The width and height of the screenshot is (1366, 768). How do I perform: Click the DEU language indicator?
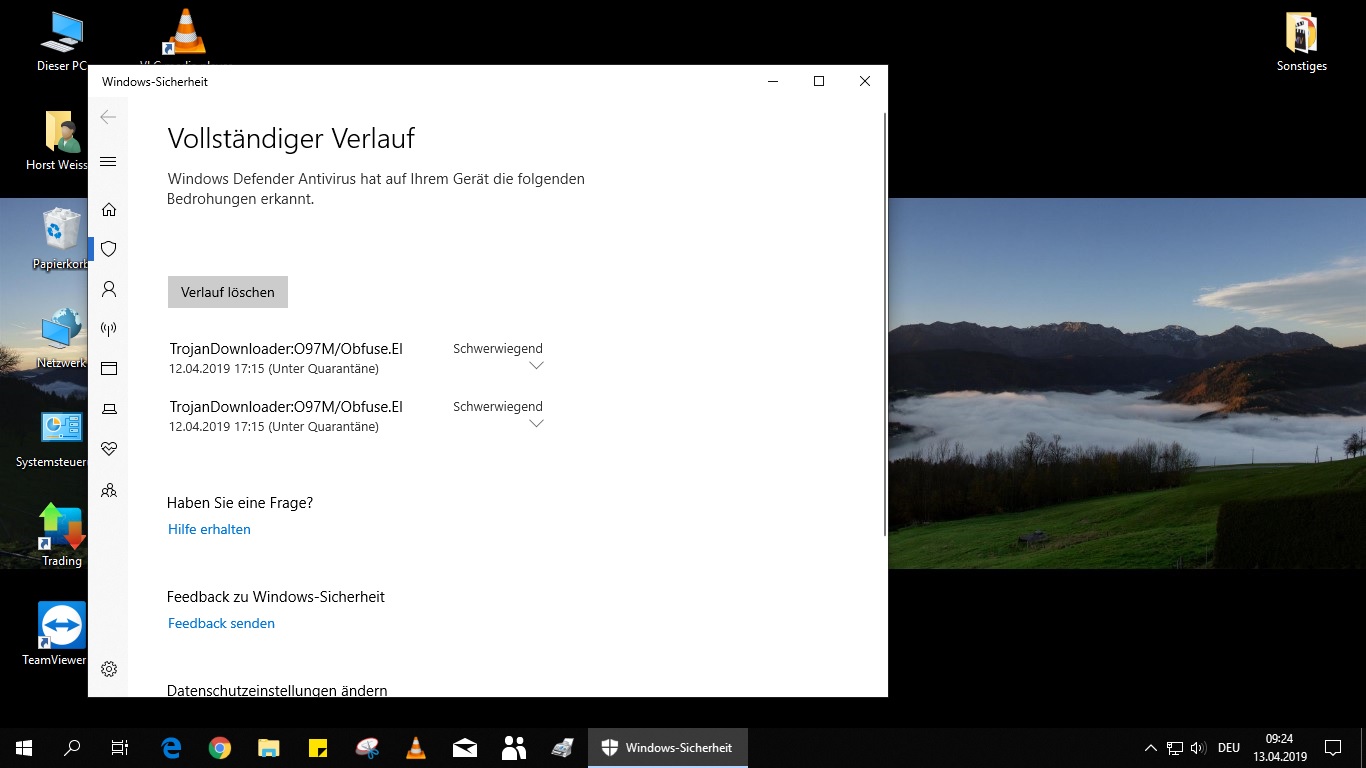[x=1229, y=747]
